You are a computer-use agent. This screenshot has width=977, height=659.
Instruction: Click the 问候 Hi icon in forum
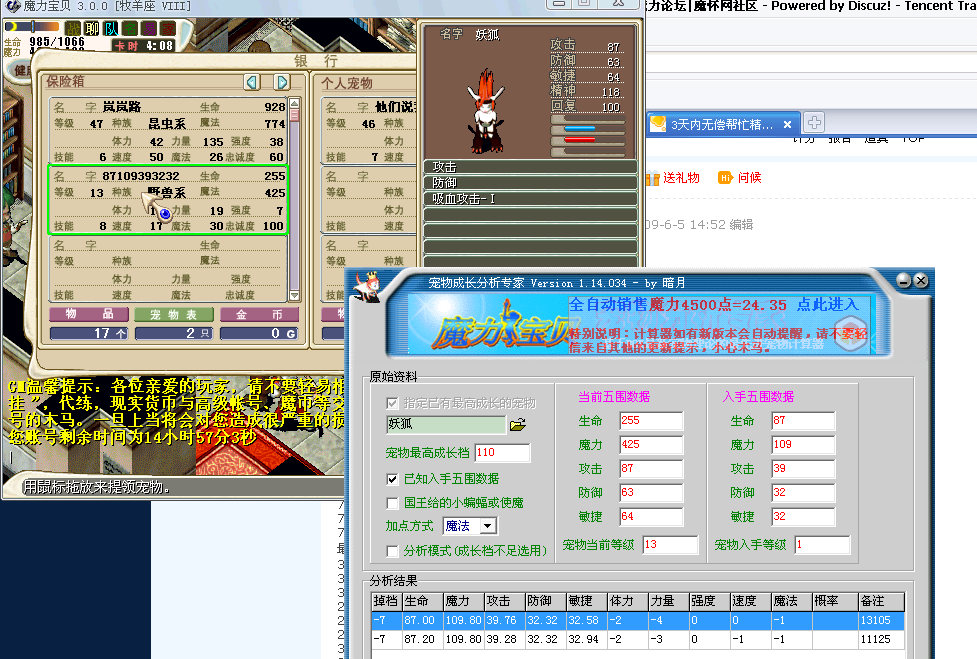[x=725, y=178]
